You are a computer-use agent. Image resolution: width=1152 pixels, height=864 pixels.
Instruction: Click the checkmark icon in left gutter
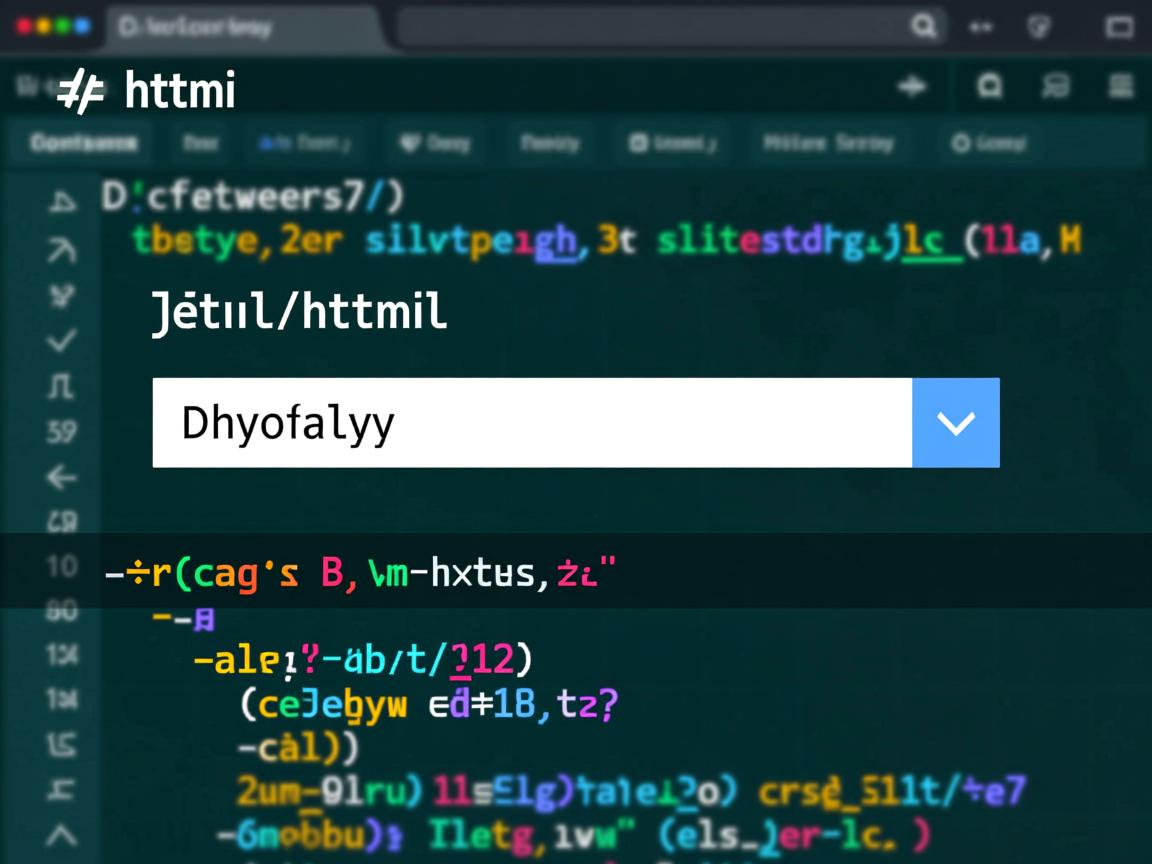click(62, 341)
